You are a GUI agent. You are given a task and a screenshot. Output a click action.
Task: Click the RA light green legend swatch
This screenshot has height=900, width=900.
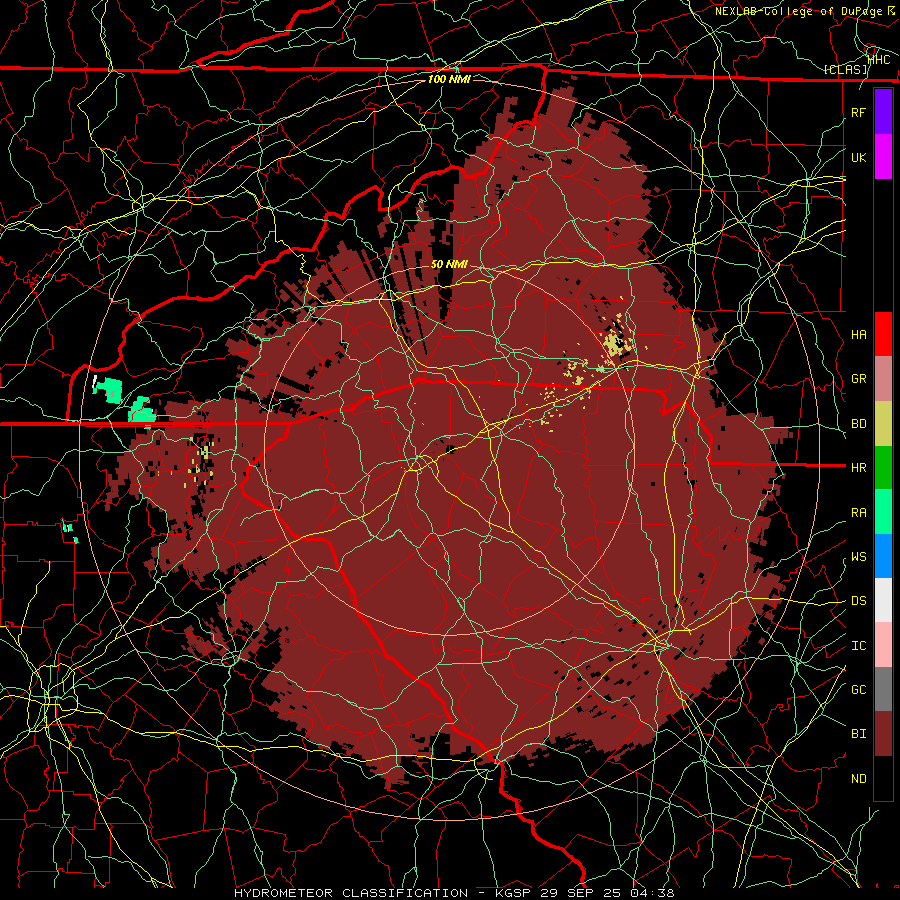click(883, 512)
